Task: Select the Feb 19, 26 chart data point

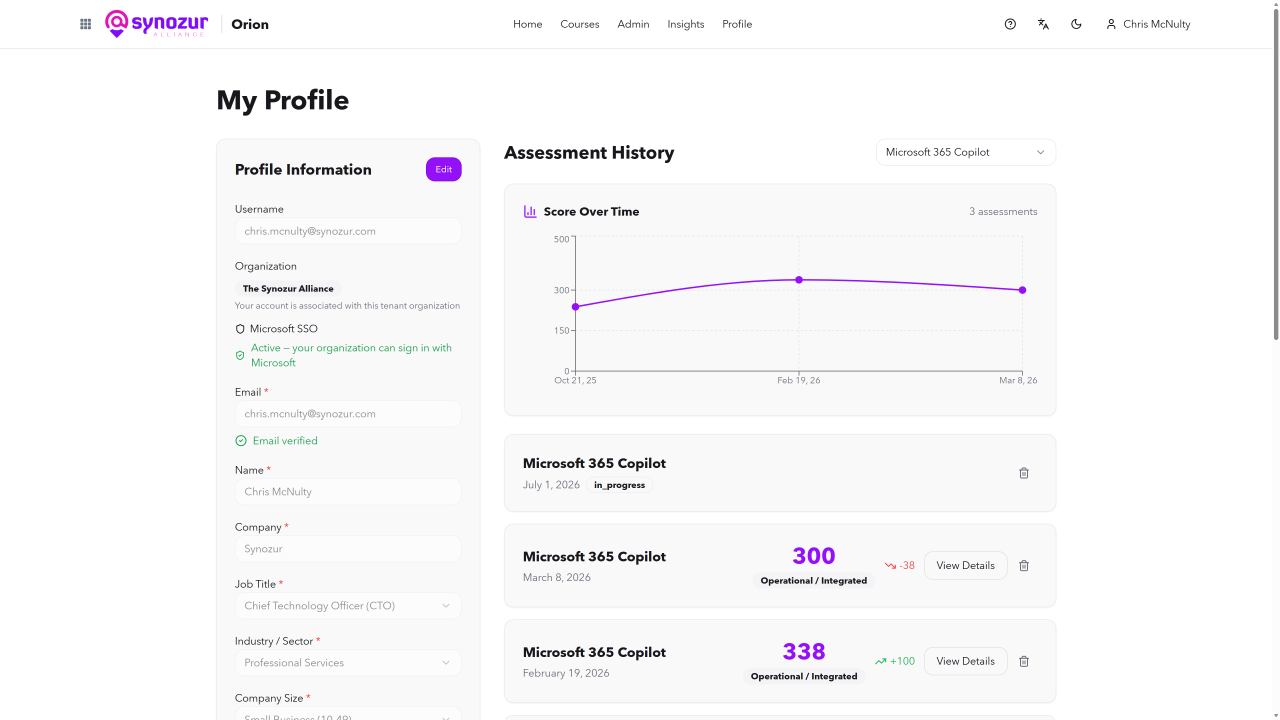Action: [799, 280]
